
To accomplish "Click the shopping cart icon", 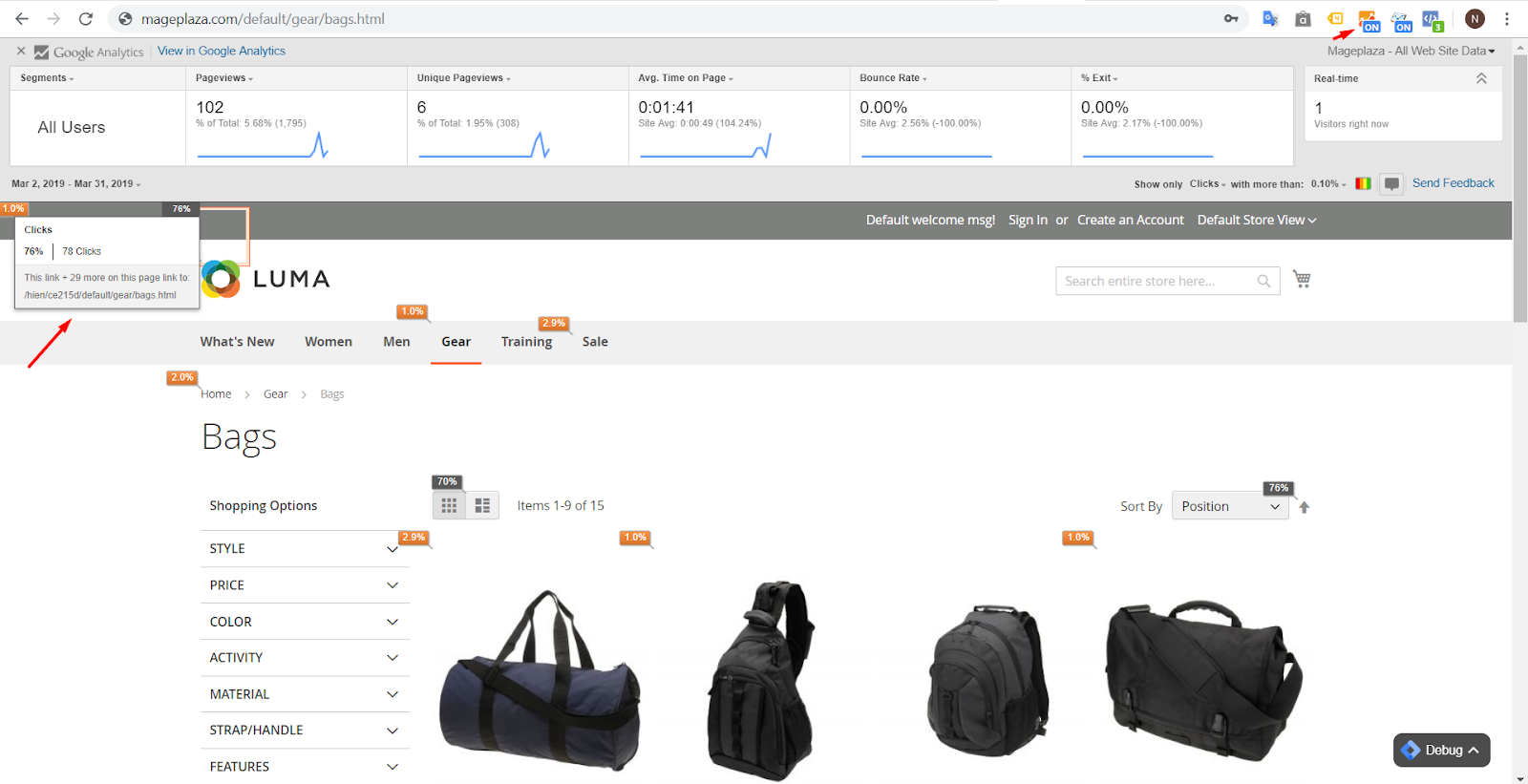I will [1302, 279].
